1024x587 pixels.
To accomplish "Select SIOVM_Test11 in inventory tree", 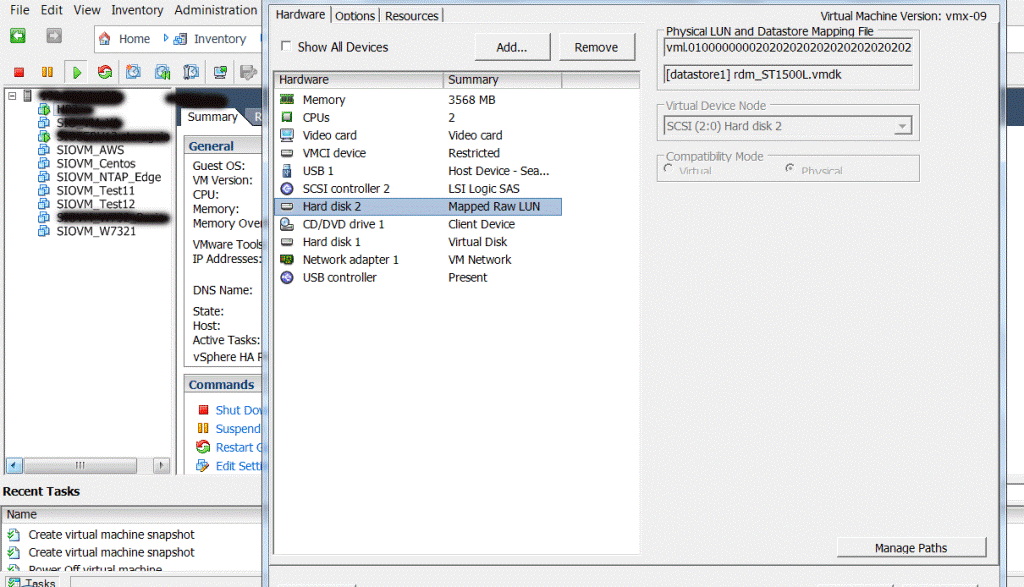I will 95,191.
